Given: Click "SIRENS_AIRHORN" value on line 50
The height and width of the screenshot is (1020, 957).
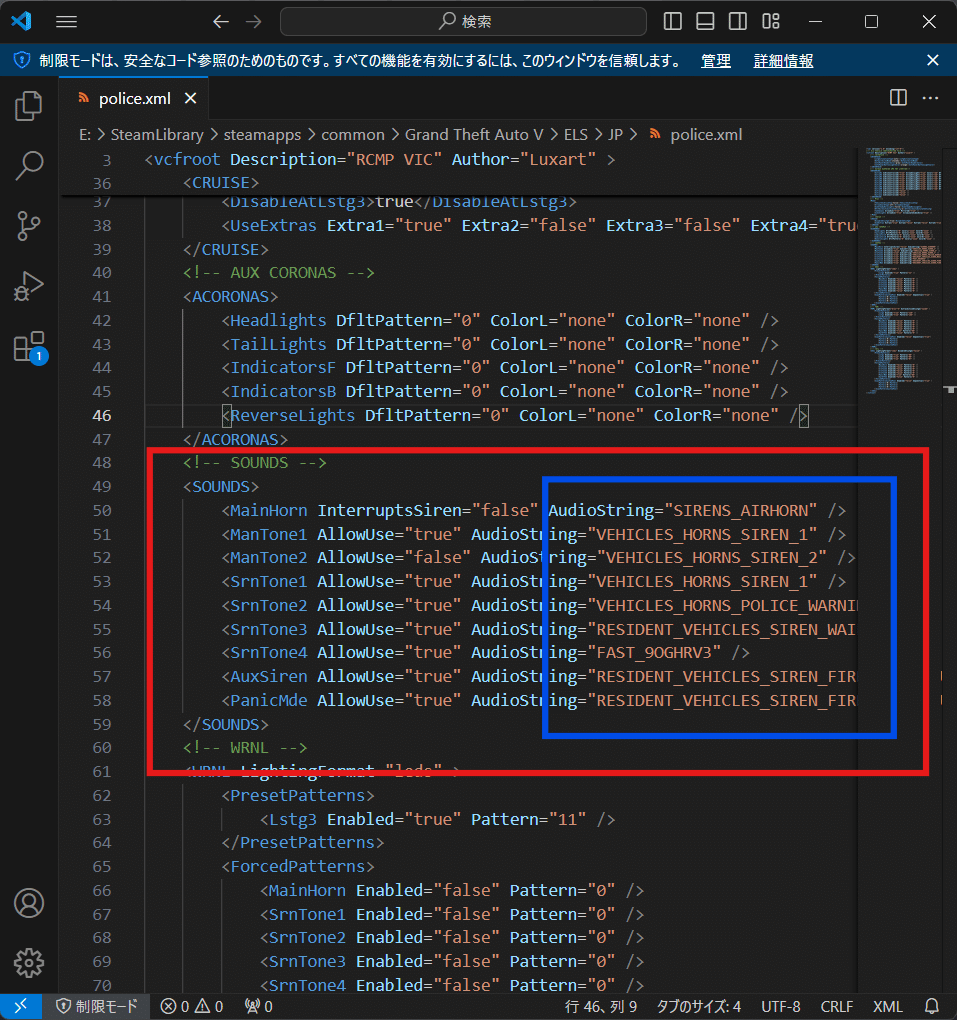Looking at the screenshot, I should [740, 511].
